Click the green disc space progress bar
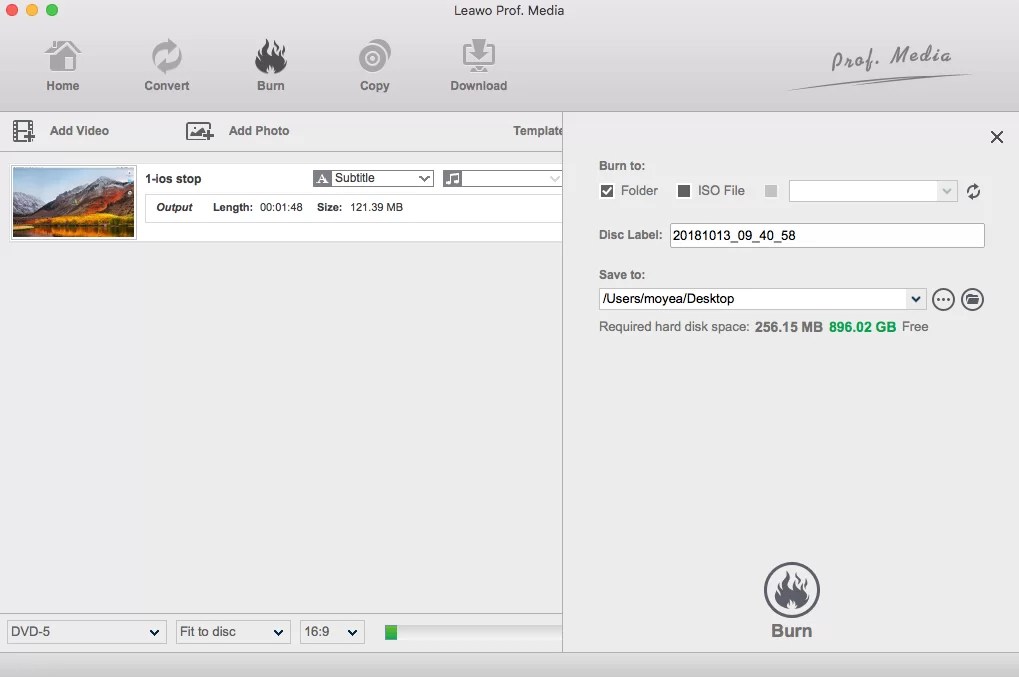1019x677 pixels. click(x=391, y=632)
